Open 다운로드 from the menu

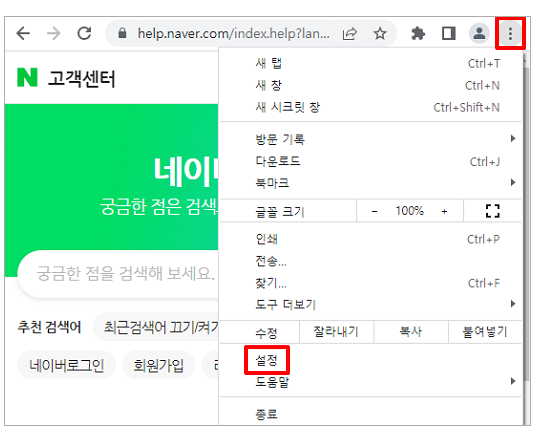pyautogui.click(x=371, y=161)
